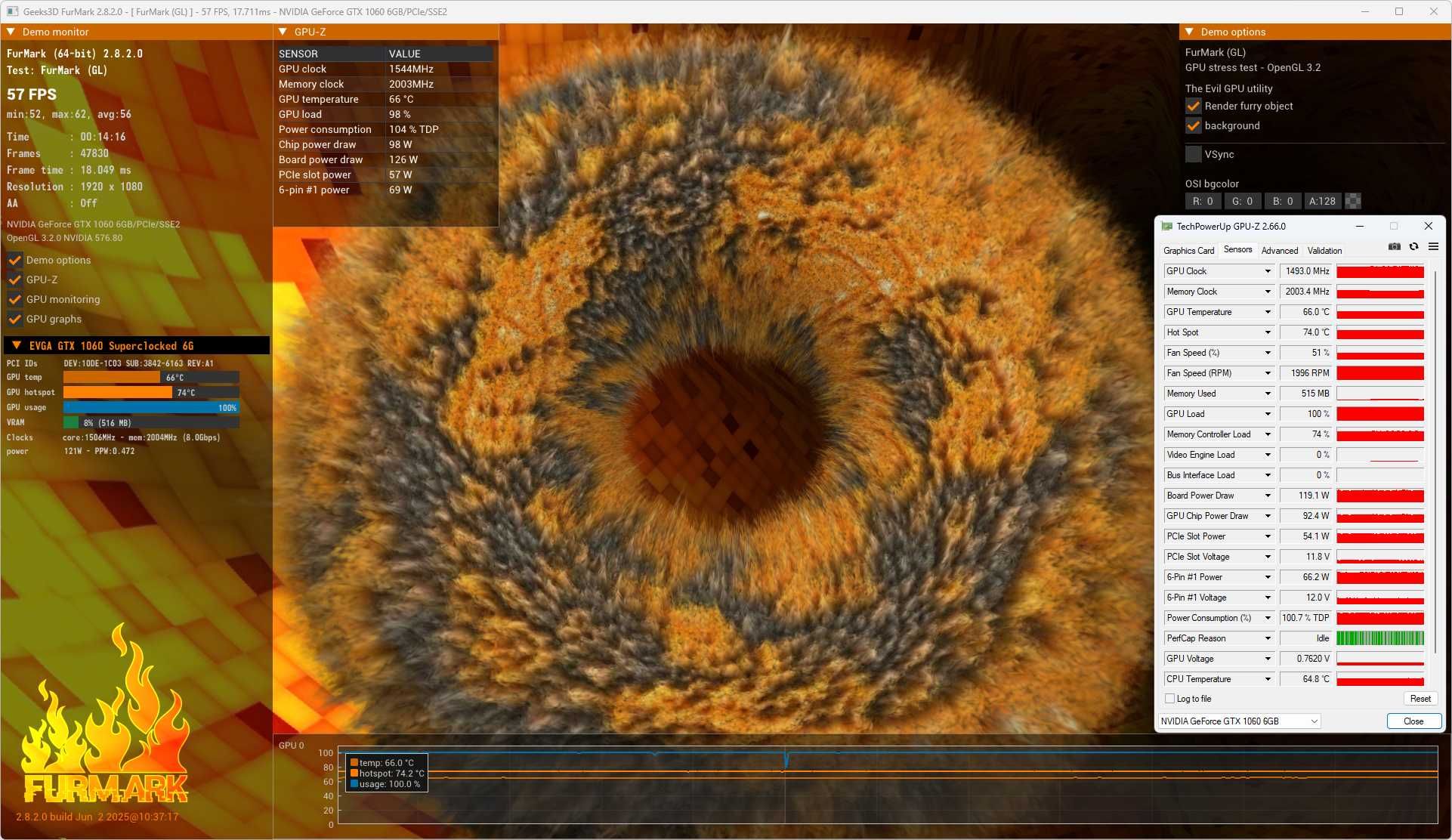Viewport: 1452px width, 840px height.
Task: Click the A:128 alpha field
Action: (x=1322, y=201)
